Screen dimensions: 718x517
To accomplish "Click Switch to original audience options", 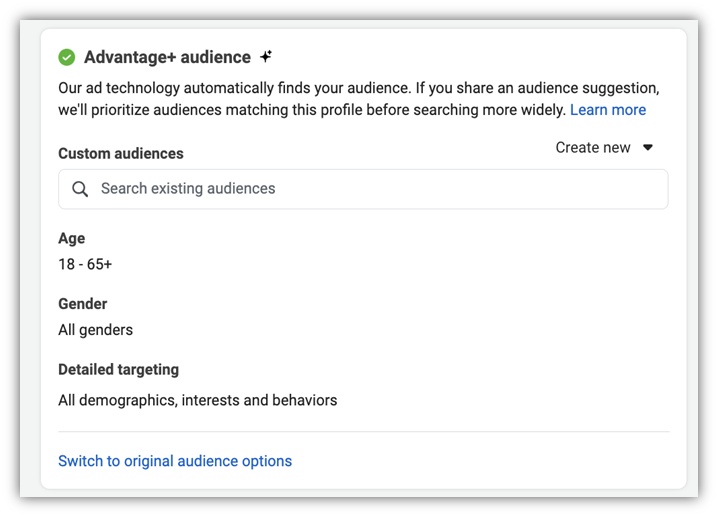I will 175,461.
